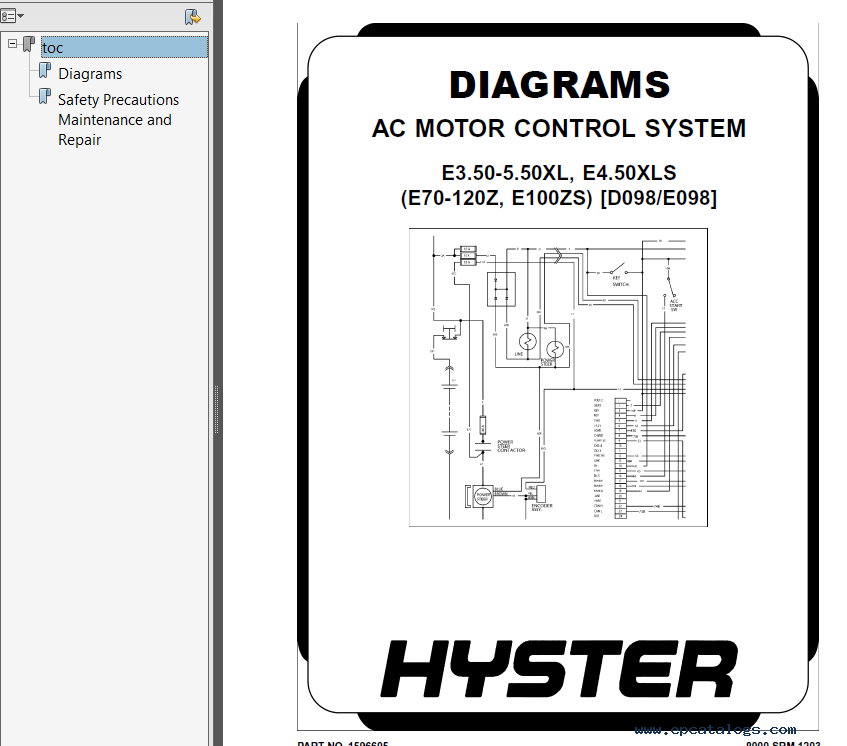Click the toc bookmark ribbon icon
This screenshot has width=847, height=746.
[x=29, y=44]
